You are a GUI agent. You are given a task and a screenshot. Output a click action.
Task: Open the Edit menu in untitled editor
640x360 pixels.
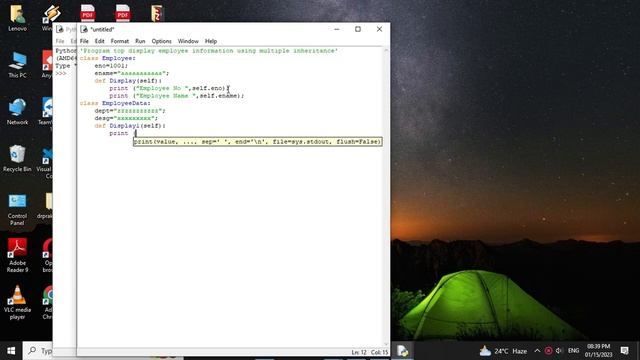tap(100, 41)
